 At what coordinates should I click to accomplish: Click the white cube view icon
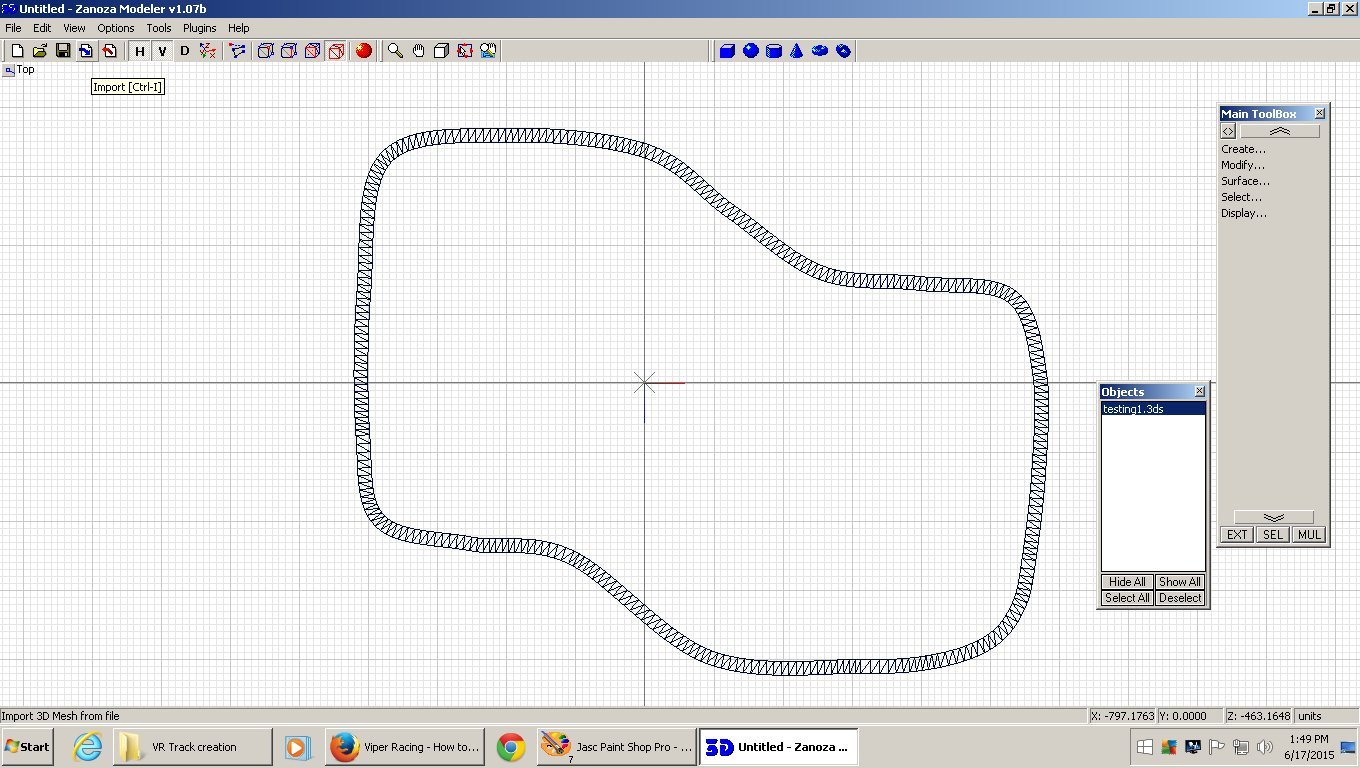[441, 51]
